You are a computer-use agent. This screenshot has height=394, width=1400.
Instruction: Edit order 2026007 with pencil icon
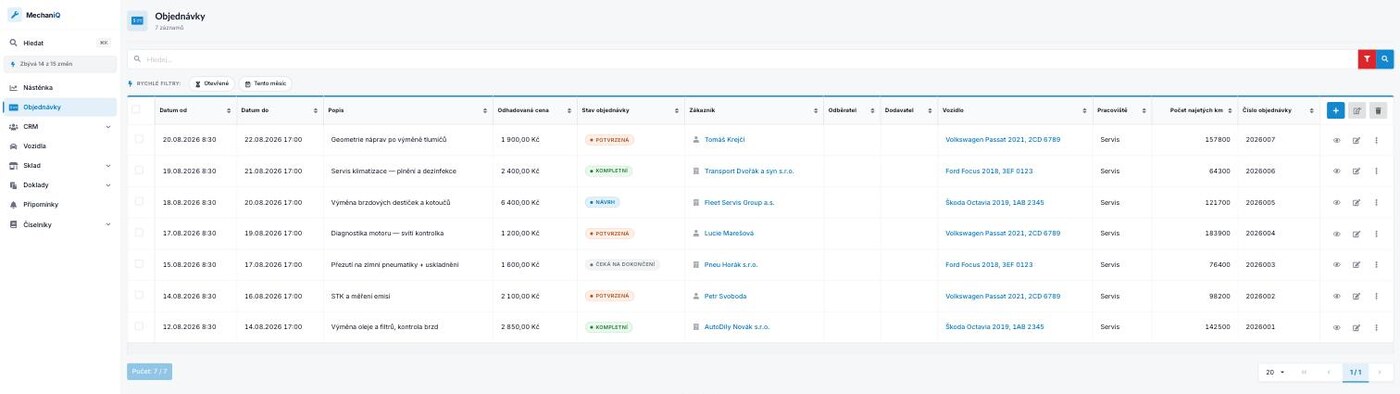point(1357,140)
